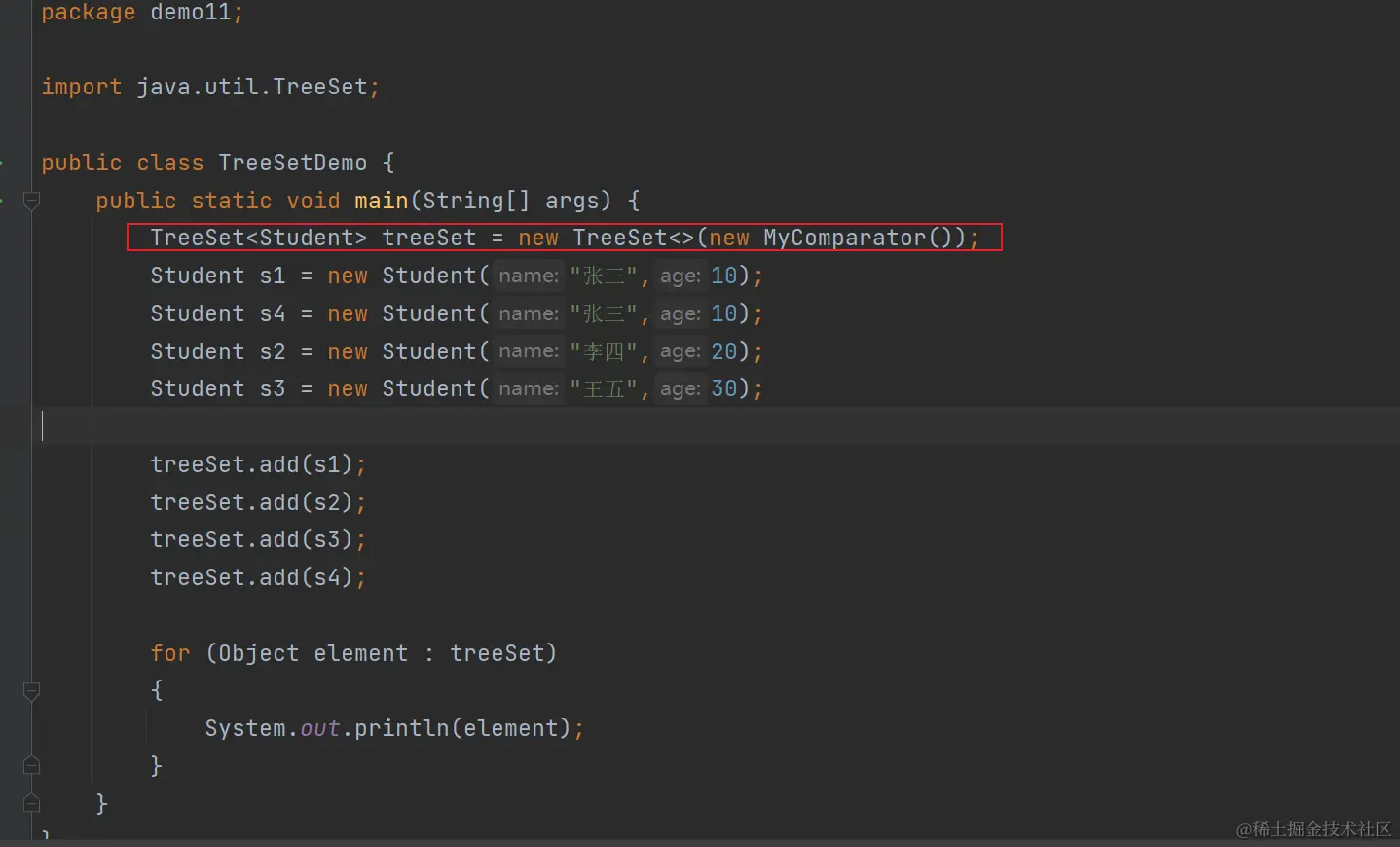Click the treeSet.add(s3) statement
1400x847 pixels.
click(258, 539)
